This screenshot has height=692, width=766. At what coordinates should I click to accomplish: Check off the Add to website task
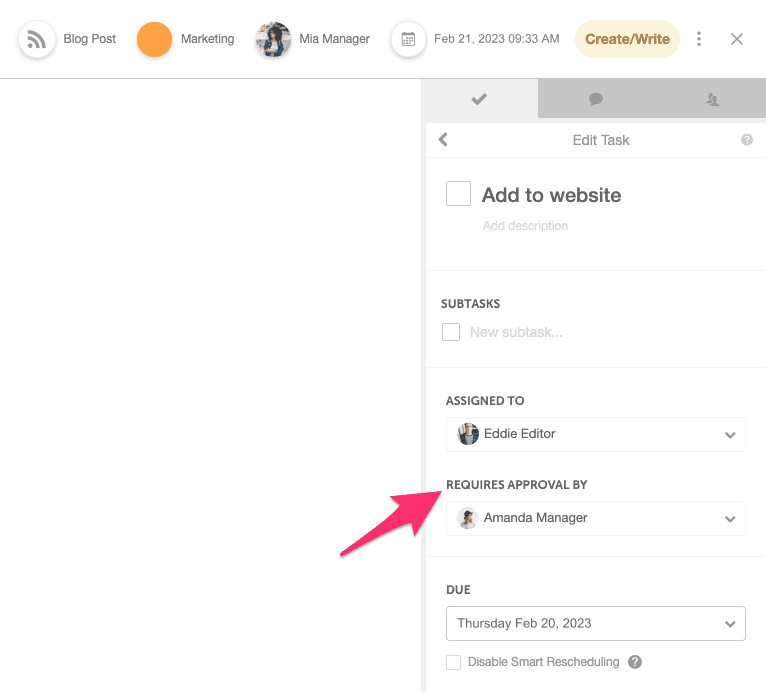coord(458,194)
